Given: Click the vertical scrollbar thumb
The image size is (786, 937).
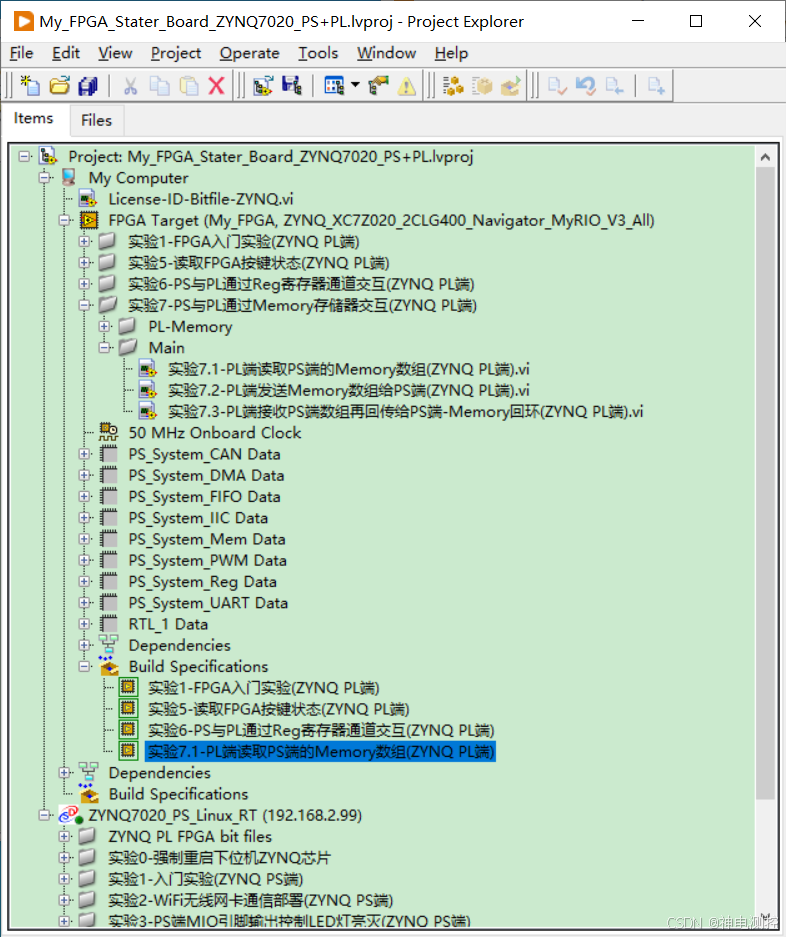Looking at the screenshot, I should pos(765,483).
